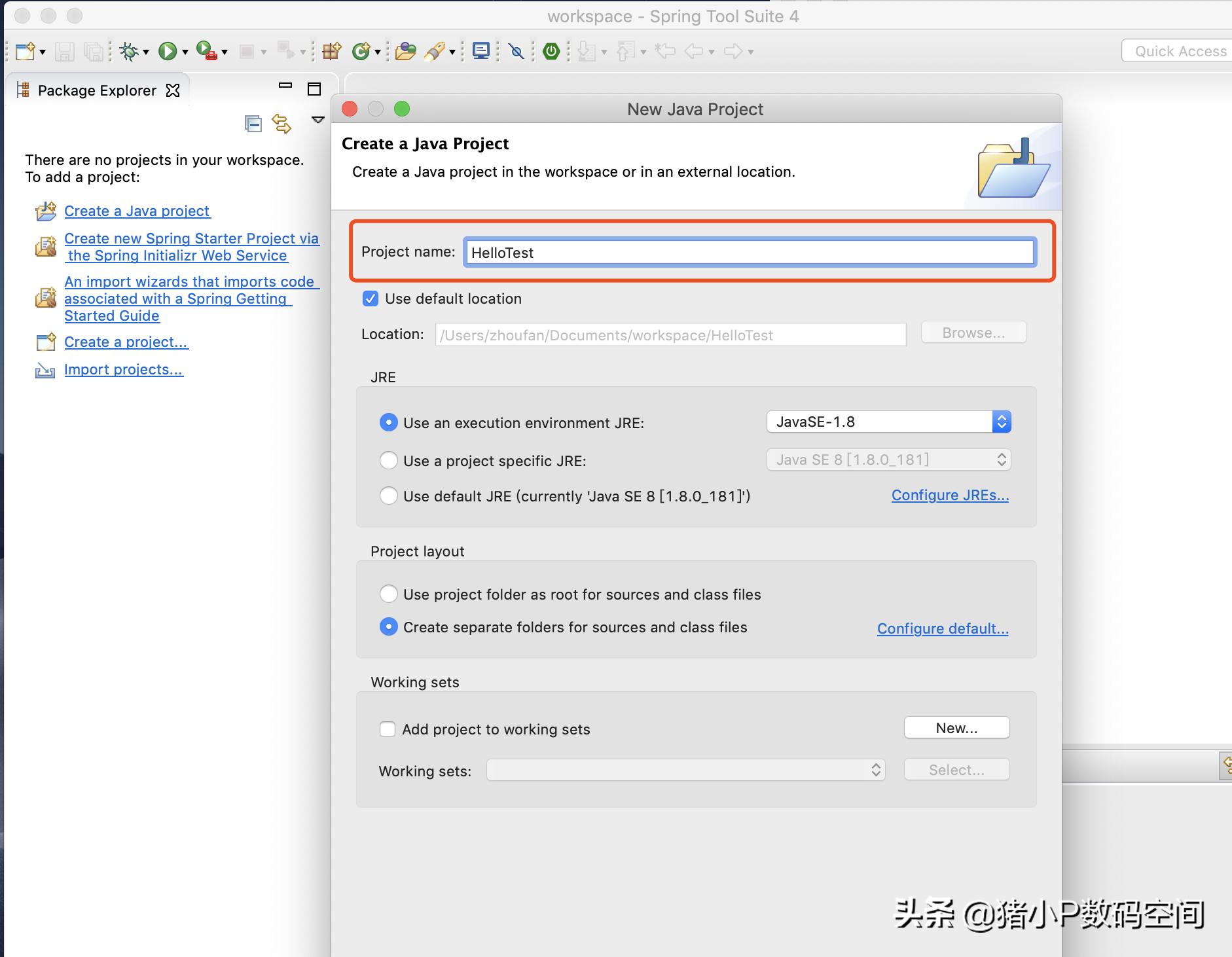
Task: Open the JavaSE-1.8 execution environment dropdown
Action: pos(889,422)
